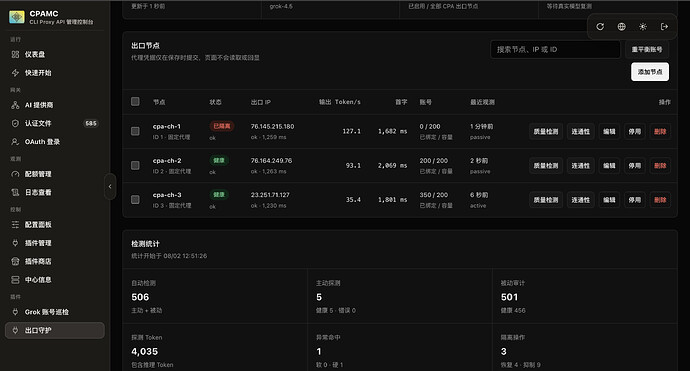The image size is (690, 371).
Task: Click 编辑 for cpa-ch-1
Action: (609, 132)
